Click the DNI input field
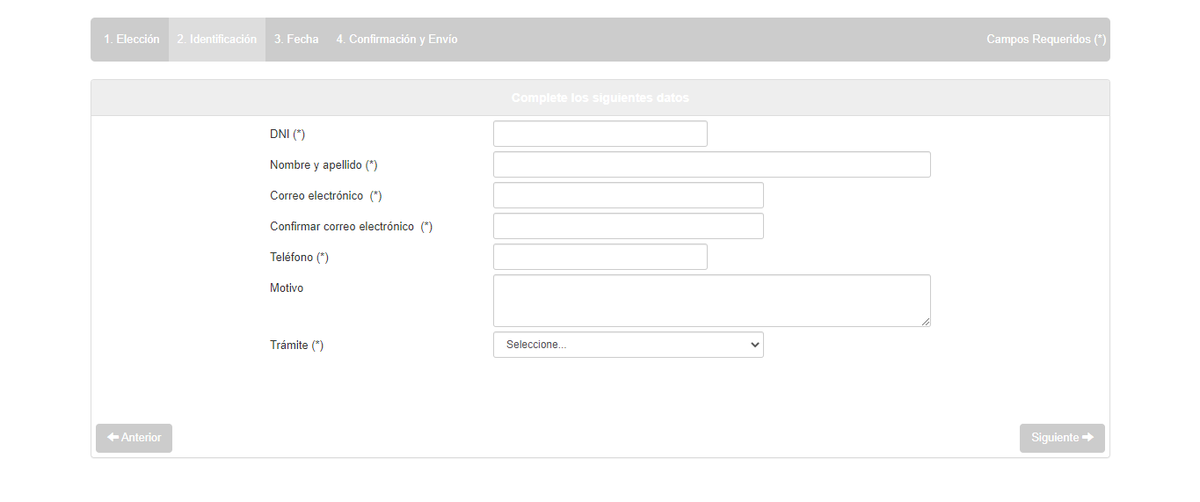 pos(600,134)
